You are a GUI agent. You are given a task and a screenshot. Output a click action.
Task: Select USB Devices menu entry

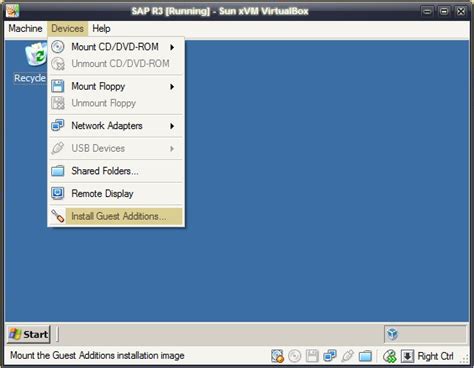[116, 148]
